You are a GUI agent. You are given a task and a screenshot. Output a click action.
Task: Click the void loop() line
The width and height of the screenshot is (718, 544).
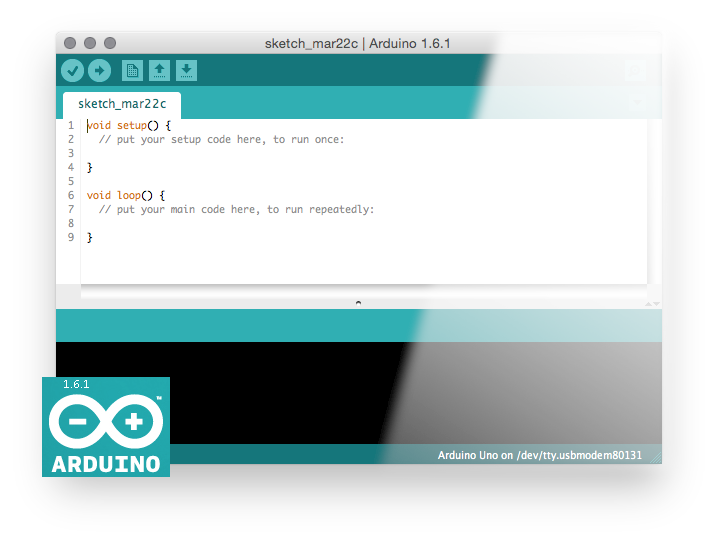coord(126,196)
